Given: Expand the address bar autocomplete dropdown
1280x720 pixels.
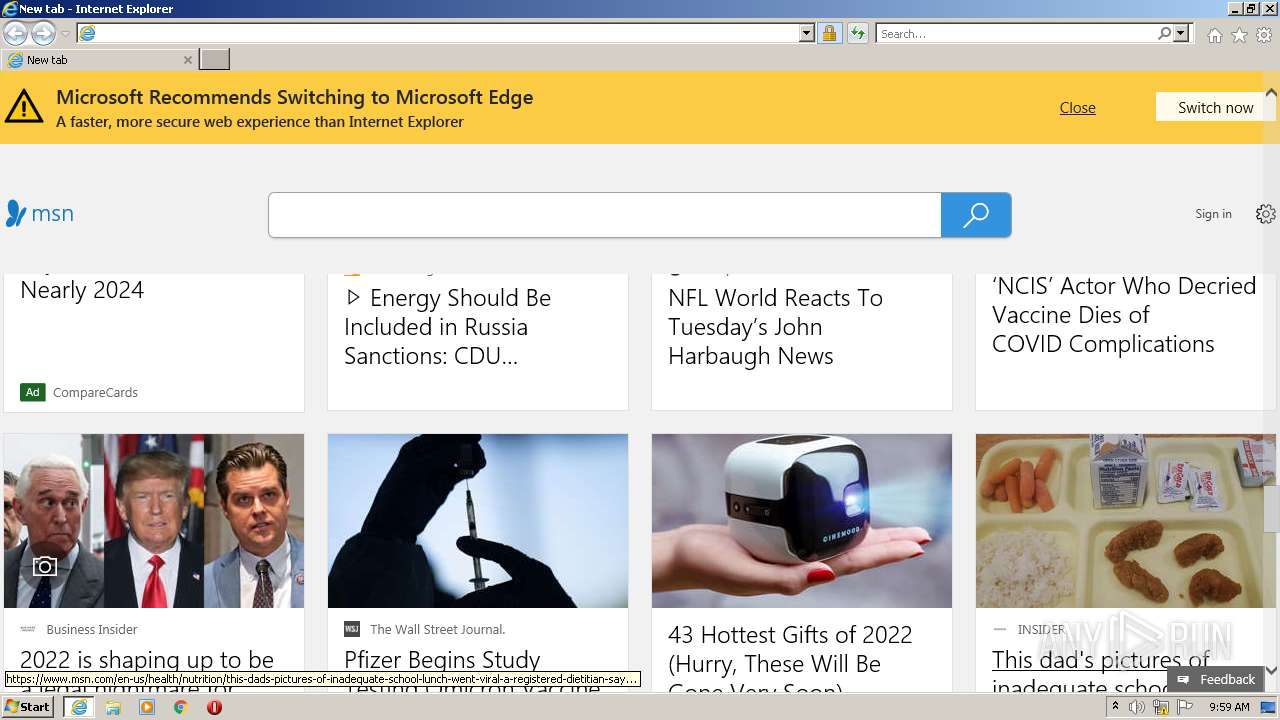Looking at the screenshot, I should (x=807, y=33).
